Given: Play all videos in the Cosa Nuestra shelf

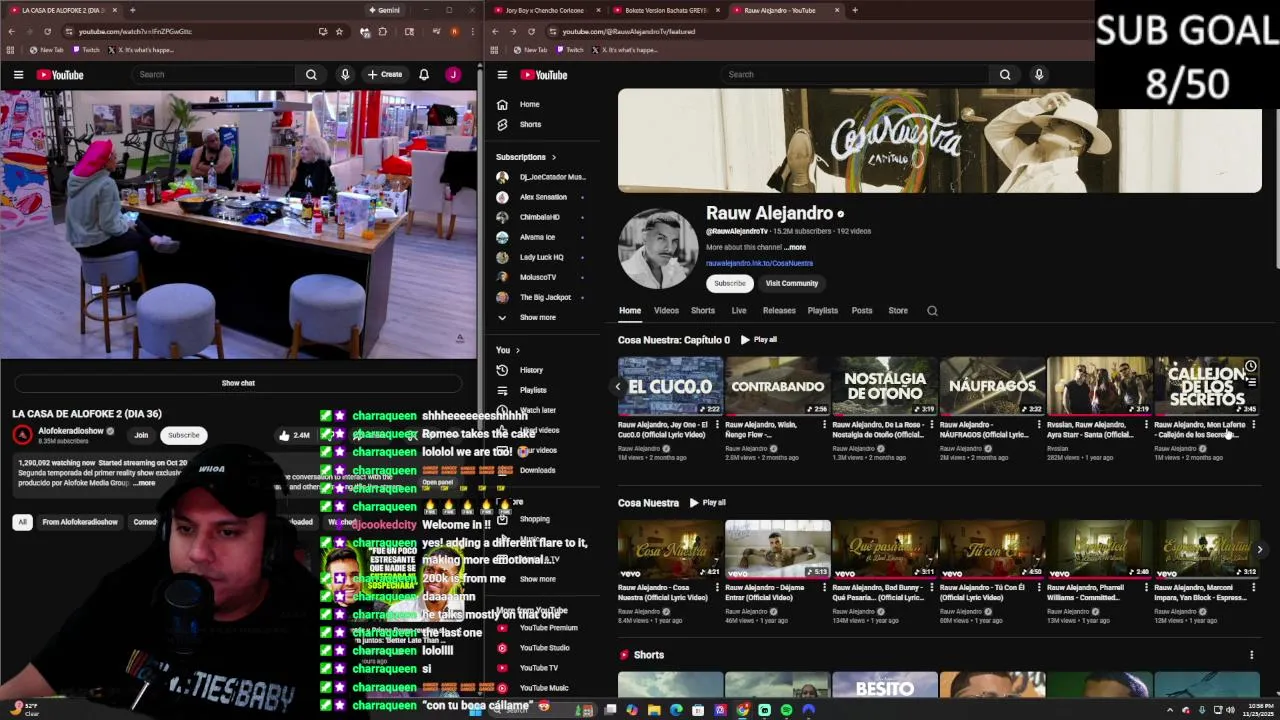Looking at the screenshot, I should (x=707, y=503).
